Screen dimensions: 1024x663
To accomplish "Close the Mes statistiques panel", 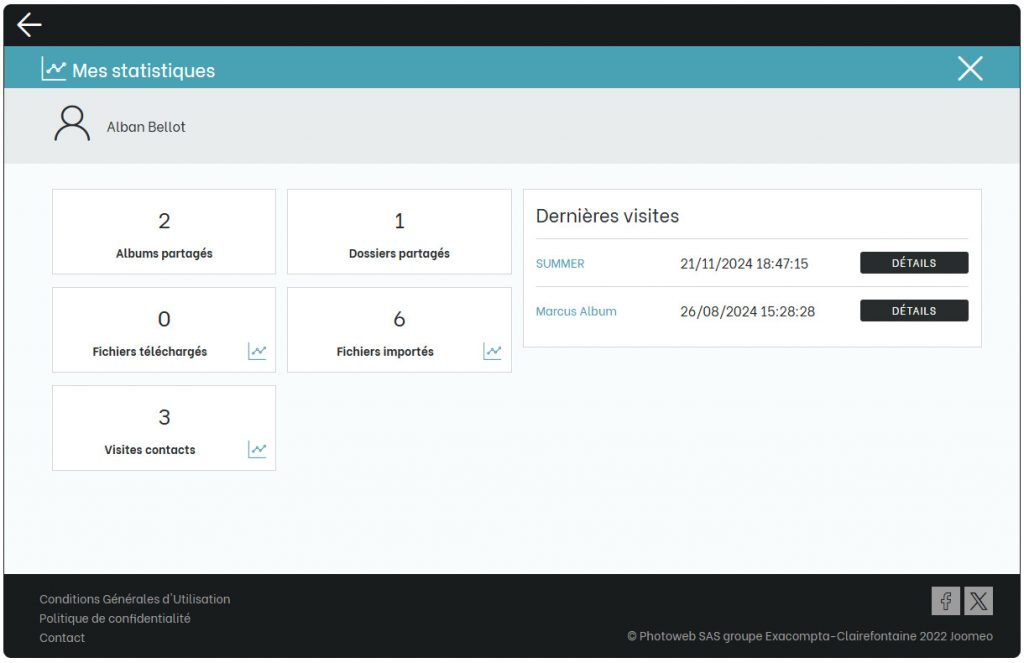I will [x=970, y=68].
